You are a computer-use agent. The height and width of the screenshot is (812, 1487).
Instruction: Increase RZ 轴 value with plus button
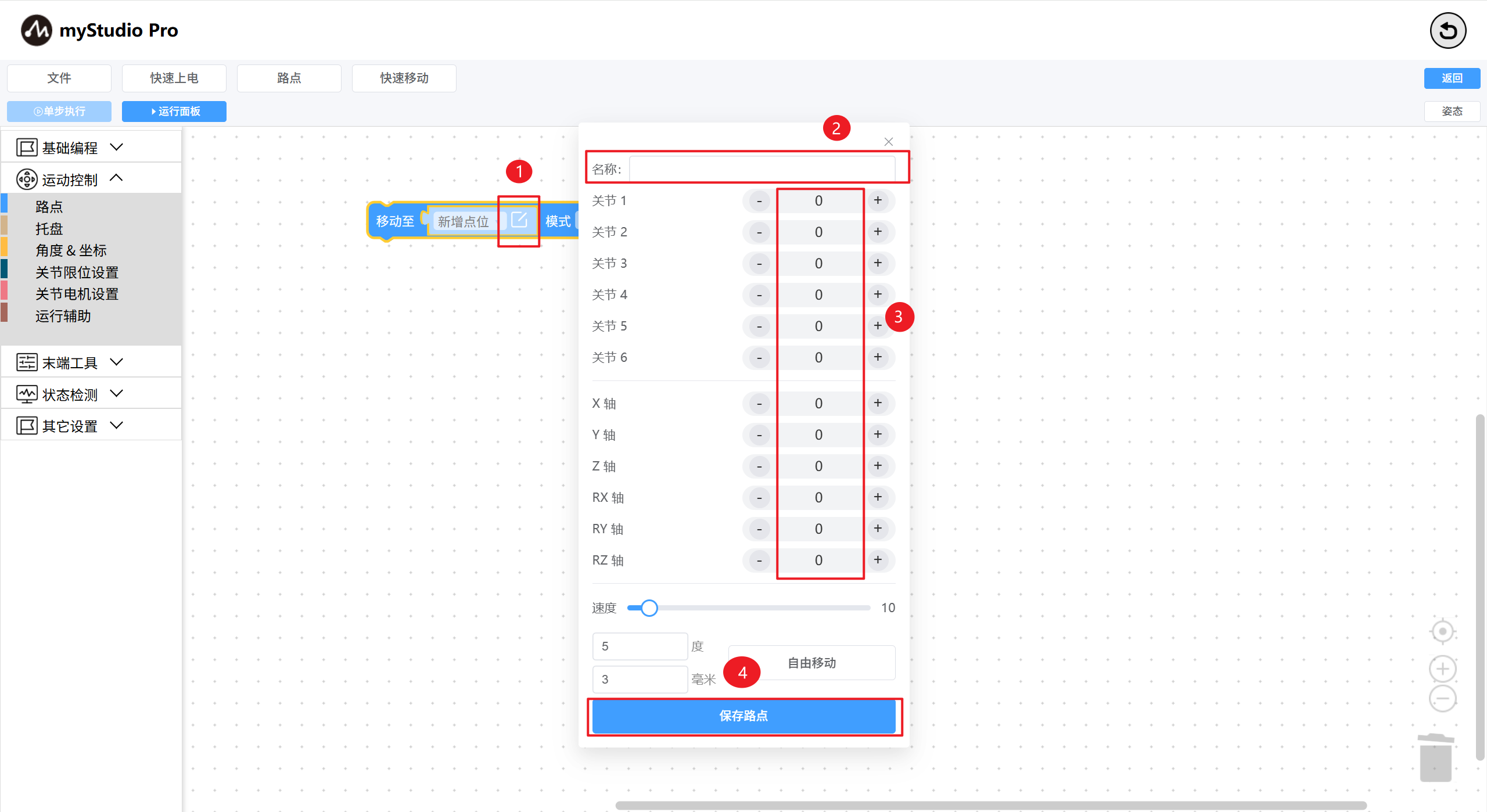tap(878, 560)
